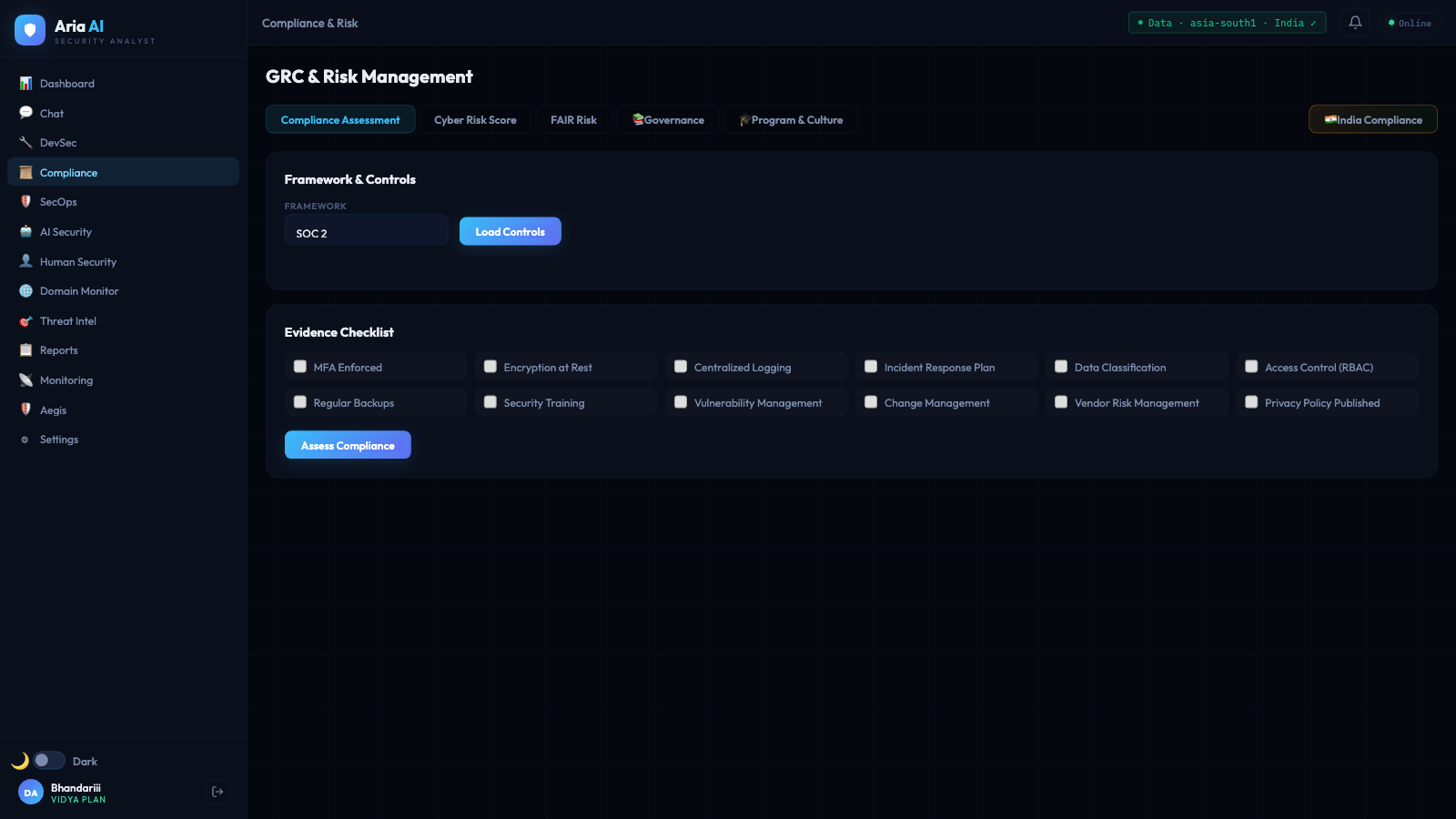Click the AI Security robot icon

click(25, 232)
